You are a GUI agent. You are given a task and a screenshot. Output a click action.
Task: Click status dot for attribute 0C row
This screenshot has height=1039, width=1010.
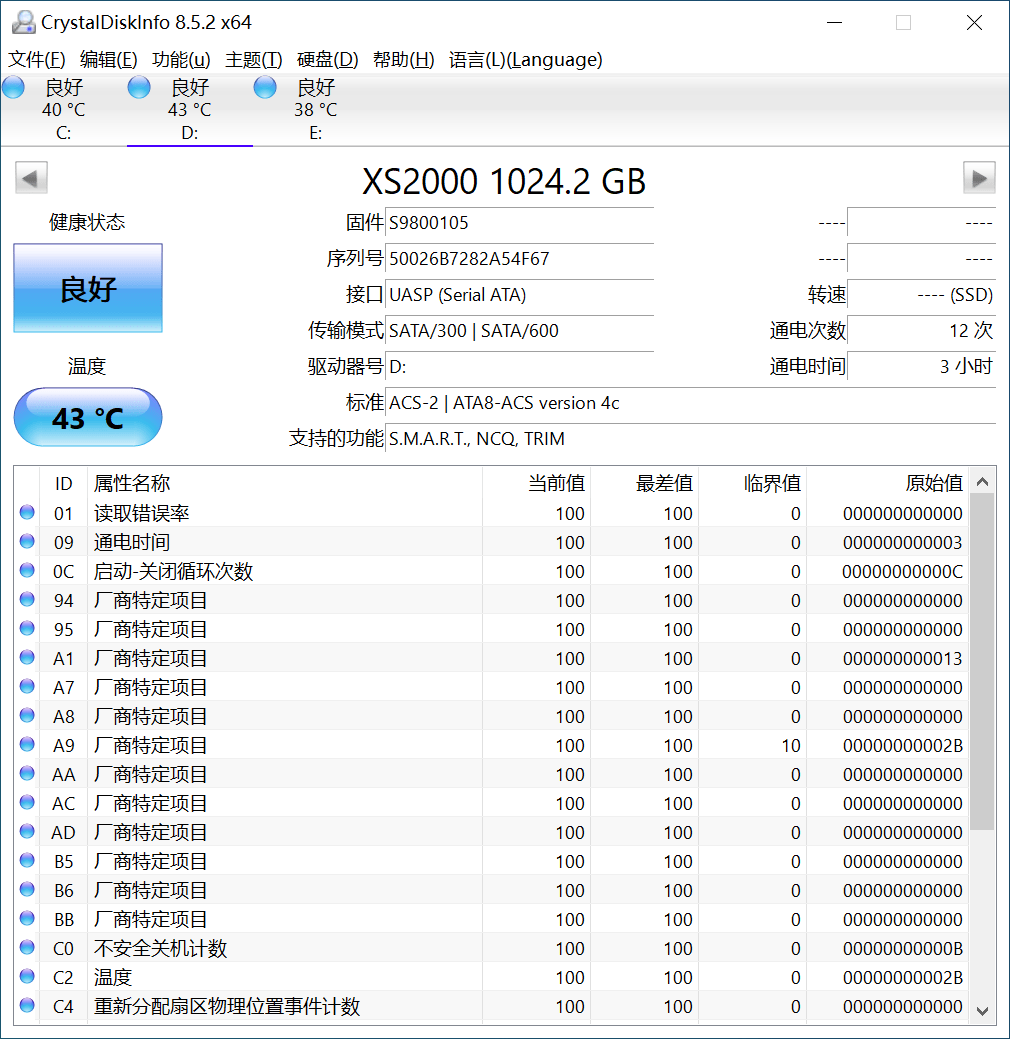point(27,570)
